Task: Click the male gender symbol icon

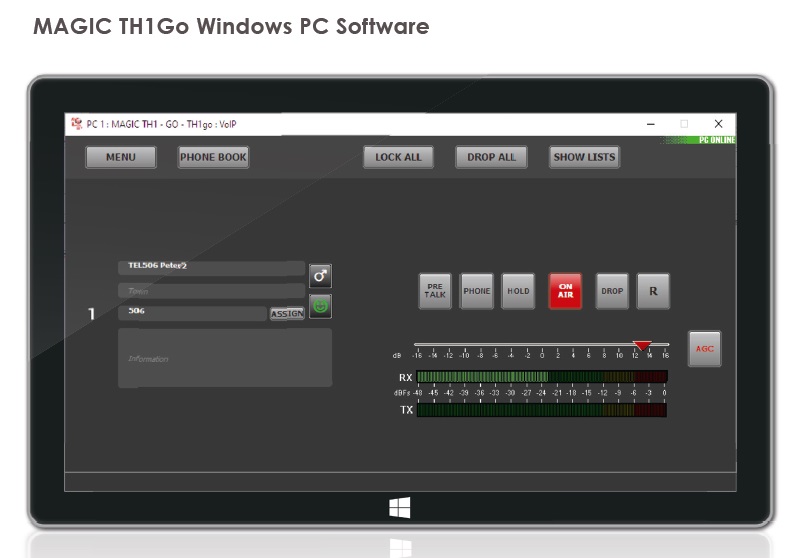Action: point(320,276)
